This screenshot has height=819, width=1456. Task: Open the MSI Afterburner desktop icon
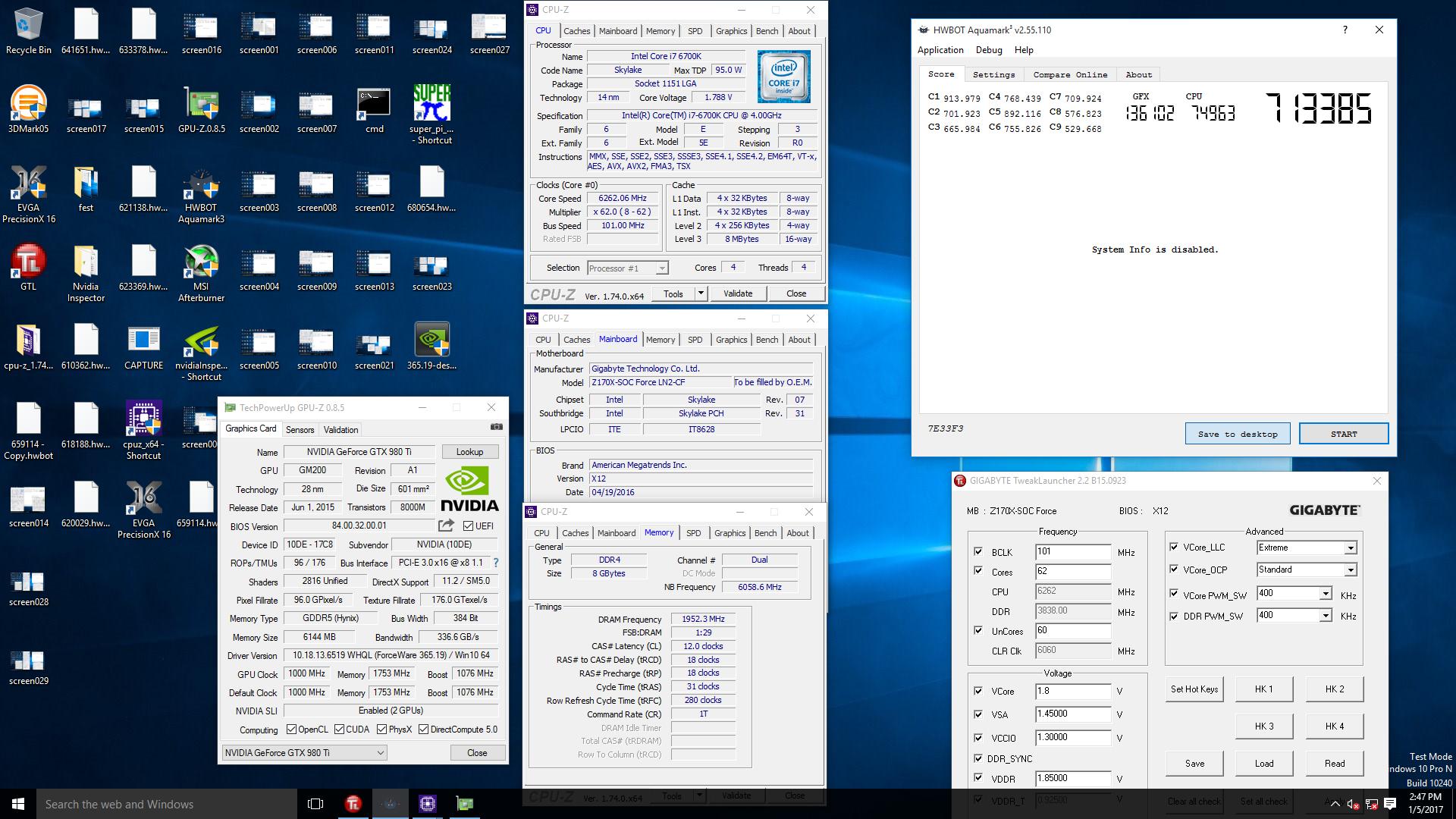click(201, 275)
